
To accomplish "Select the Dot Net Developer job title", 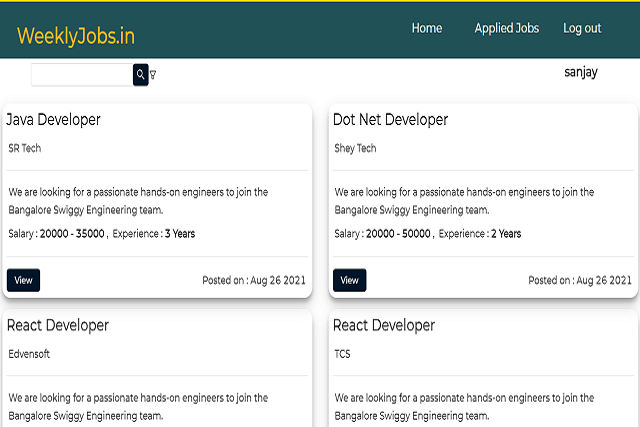I will [390, 120].
